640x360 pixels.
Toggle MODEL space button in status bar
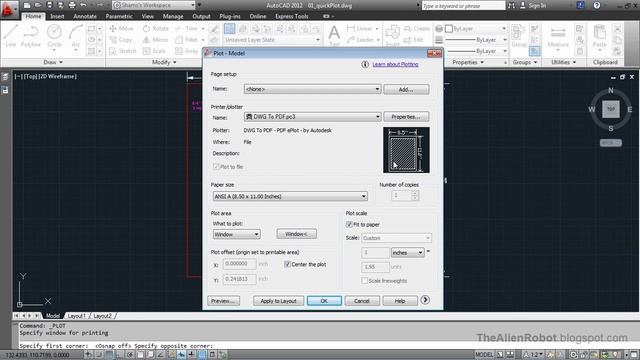click(x=484, y=354)
